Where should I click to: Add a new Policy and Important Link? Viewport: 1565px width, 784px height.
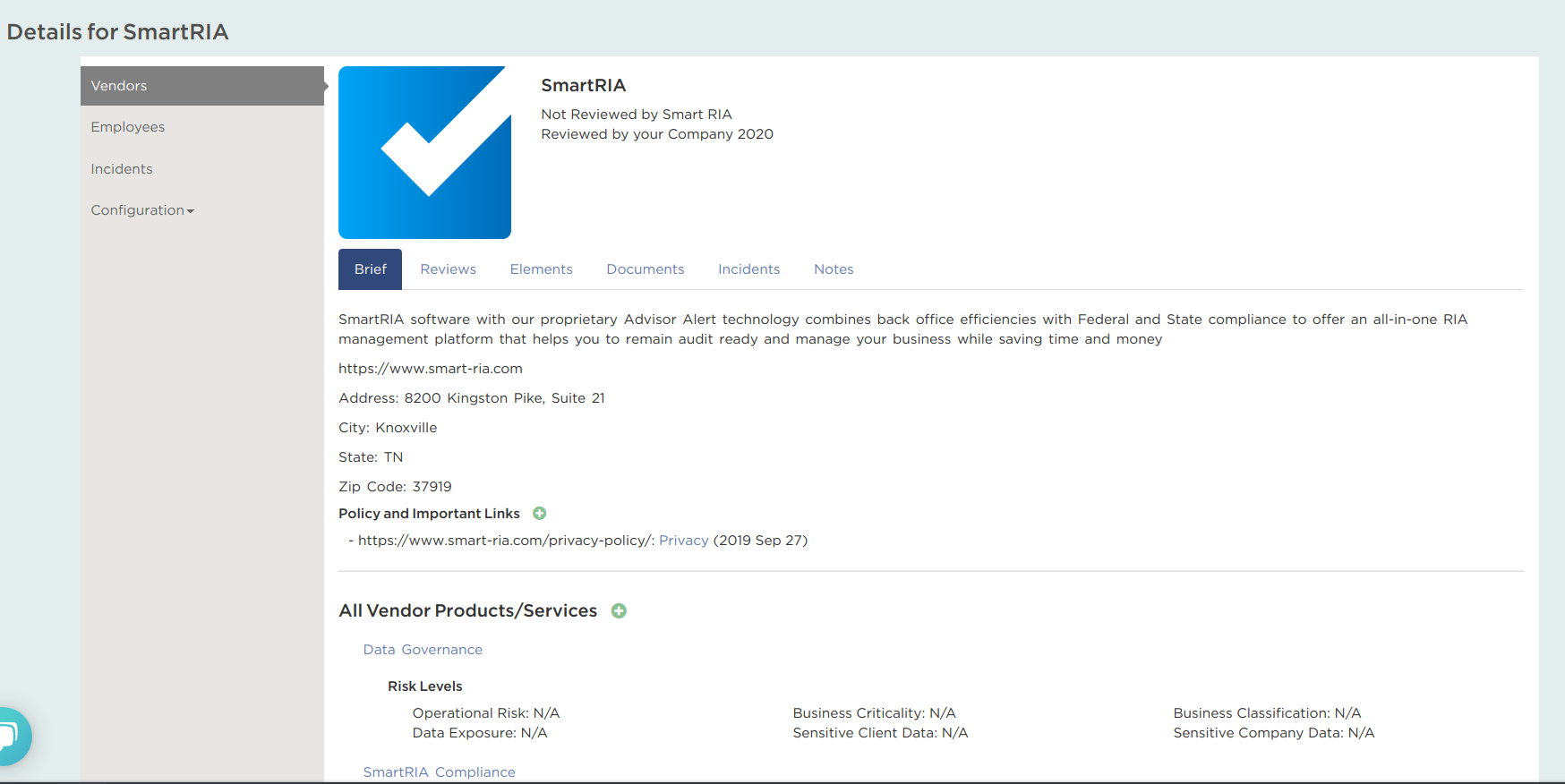coord(540,514)
